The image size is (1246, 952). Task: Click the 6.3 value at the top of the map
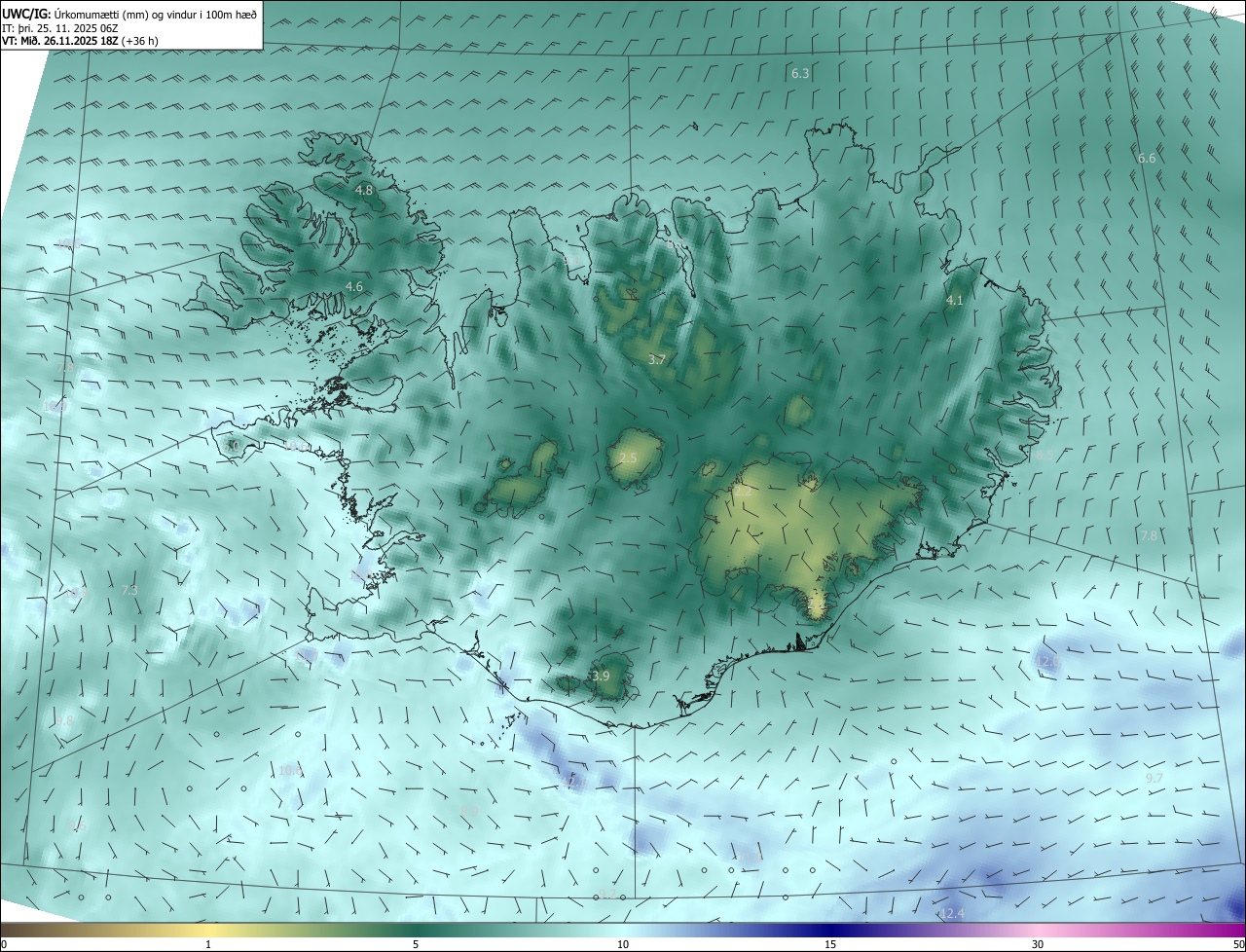[x=800, y=73]
